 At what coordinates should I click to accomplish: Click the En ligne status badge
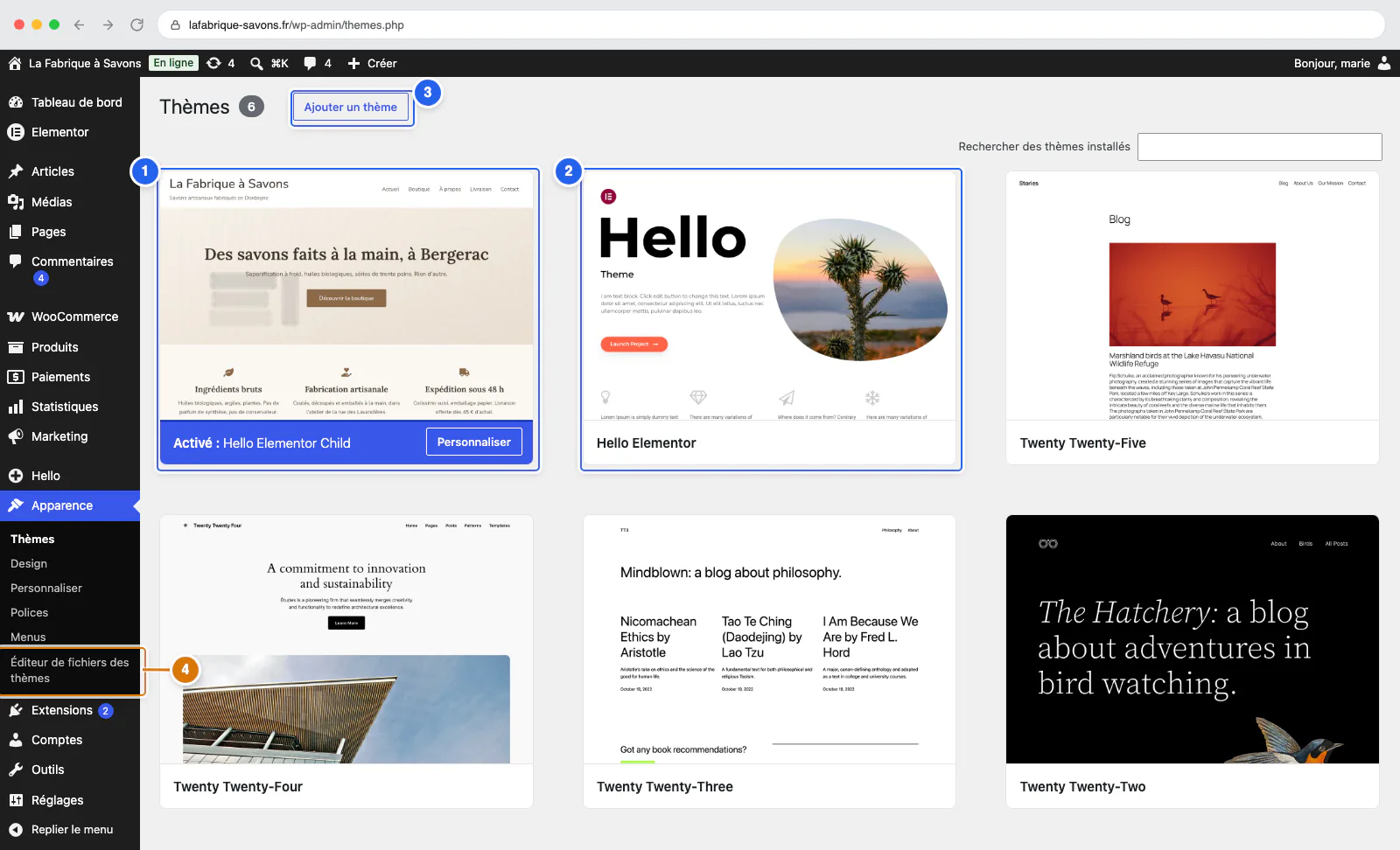[x=173, y=63]
